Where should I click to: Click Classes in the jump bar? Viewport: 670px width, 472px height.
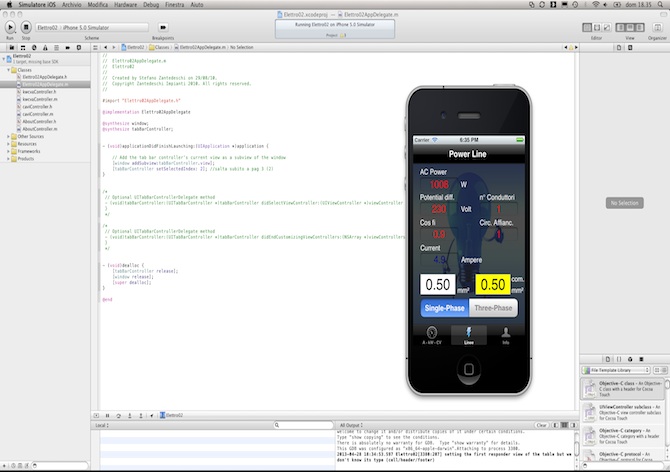click(159, 47)
